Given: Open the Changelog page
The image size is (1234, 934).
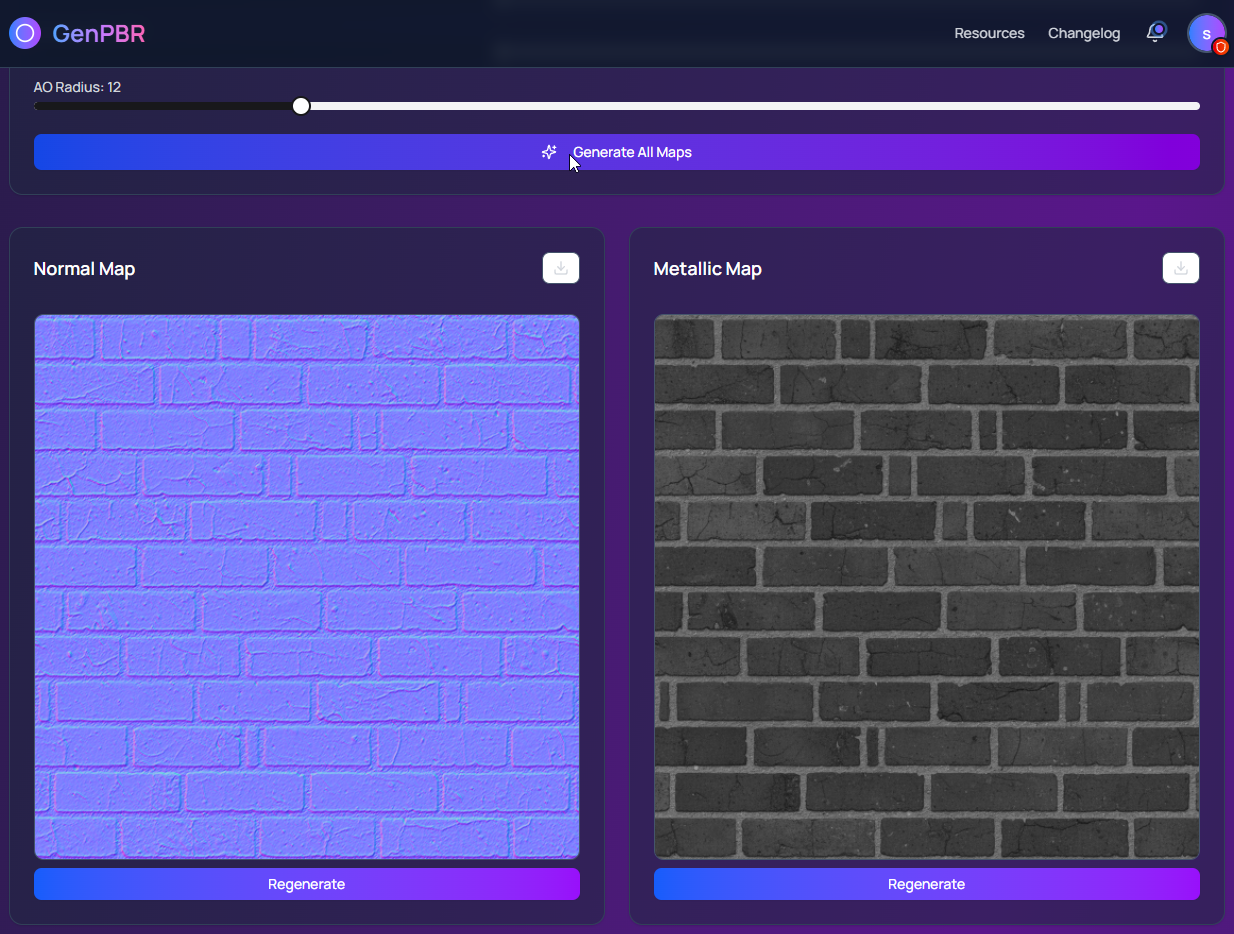Looking at the screenshot, I should pos(1084,33).
